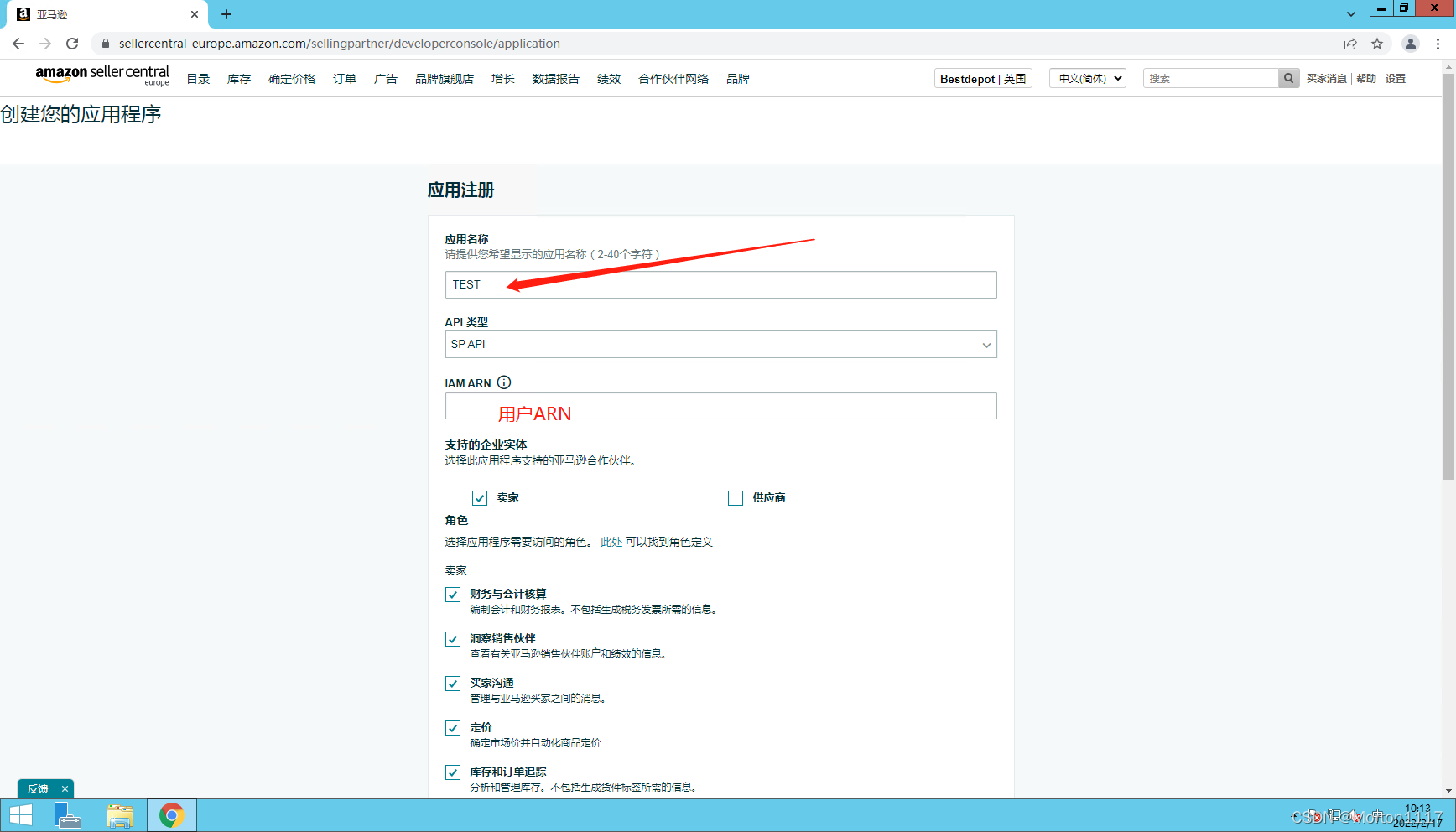Check the 供应商 checkbox
This screenshot has height=832, width=1456.
pos(736,498)
